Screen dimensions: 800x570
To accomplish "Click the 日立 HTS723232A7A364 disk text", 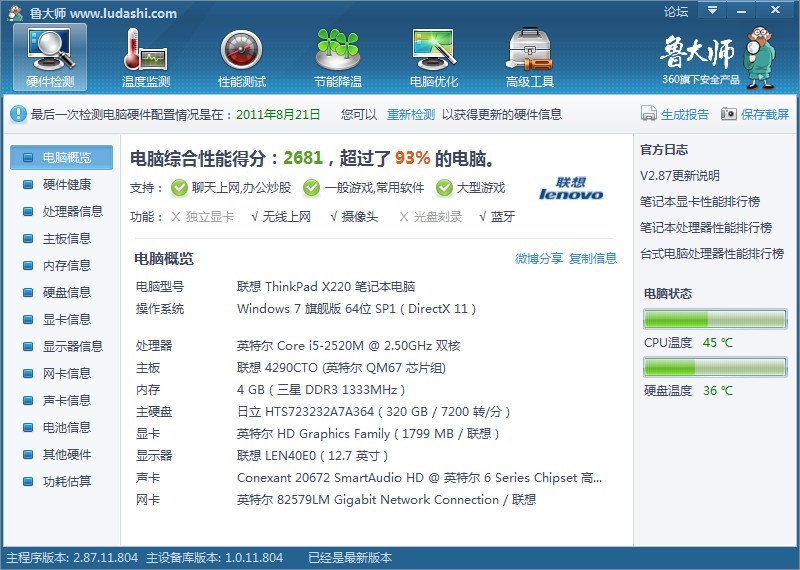I will [373, 412].
